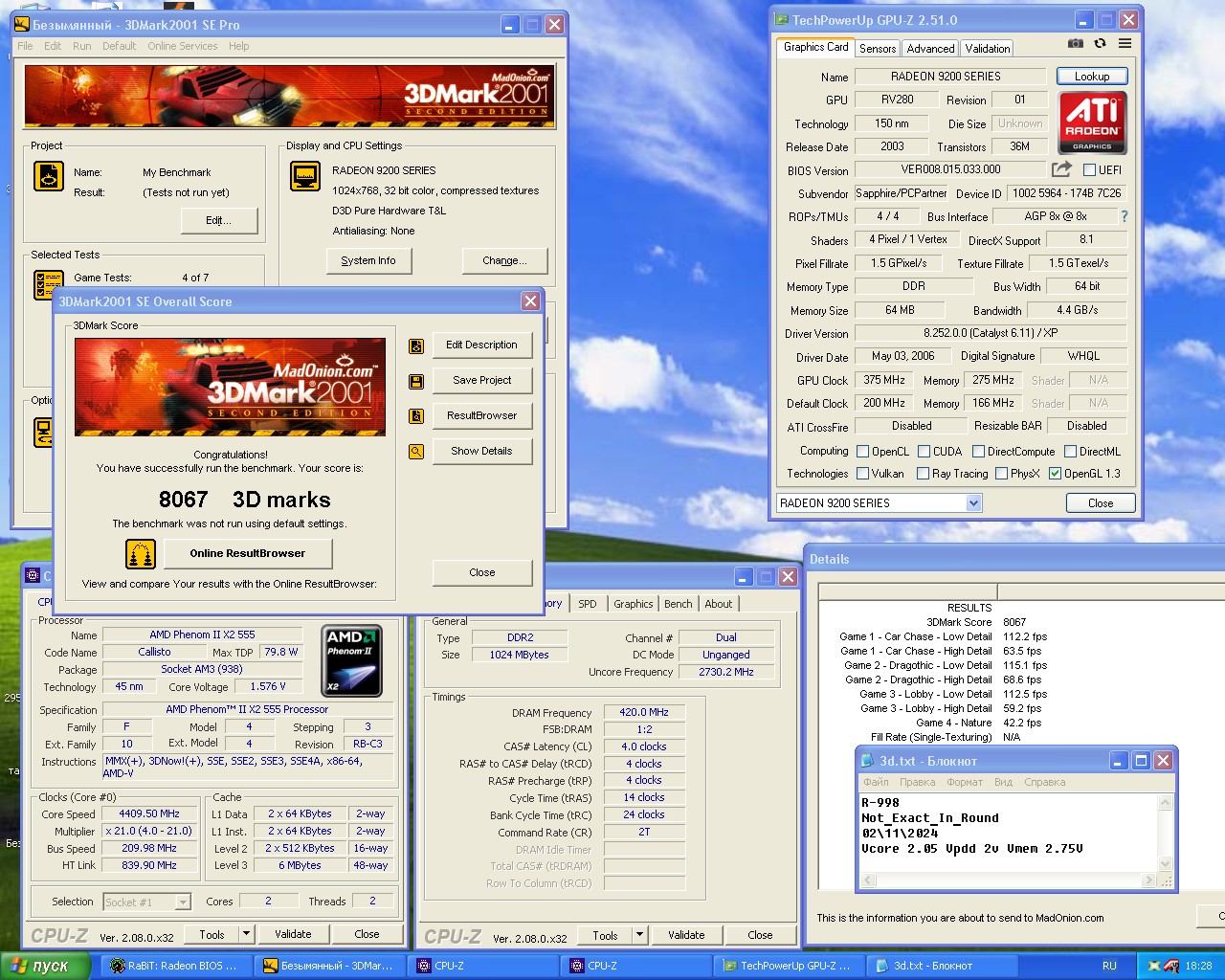Click the ATI Radeon logo in GPU-Z
Image resolution: width=1225 pixels, height=980 pixels.
tap(1092, 122)
